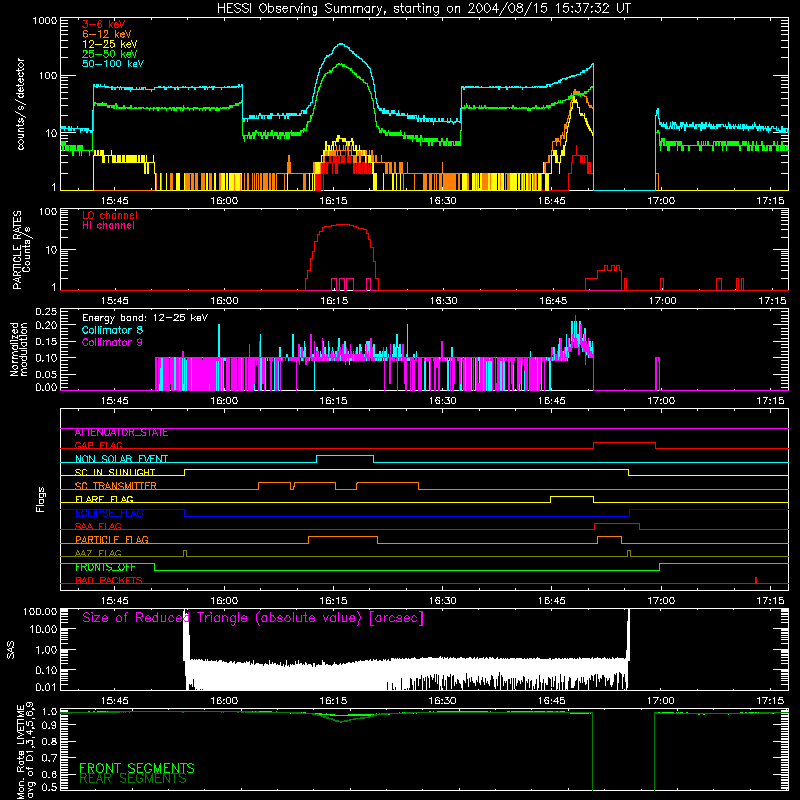Select the REAR SEGMENTS legend label
Viewport: 800px width, 800px height.
tap(133, 779)
